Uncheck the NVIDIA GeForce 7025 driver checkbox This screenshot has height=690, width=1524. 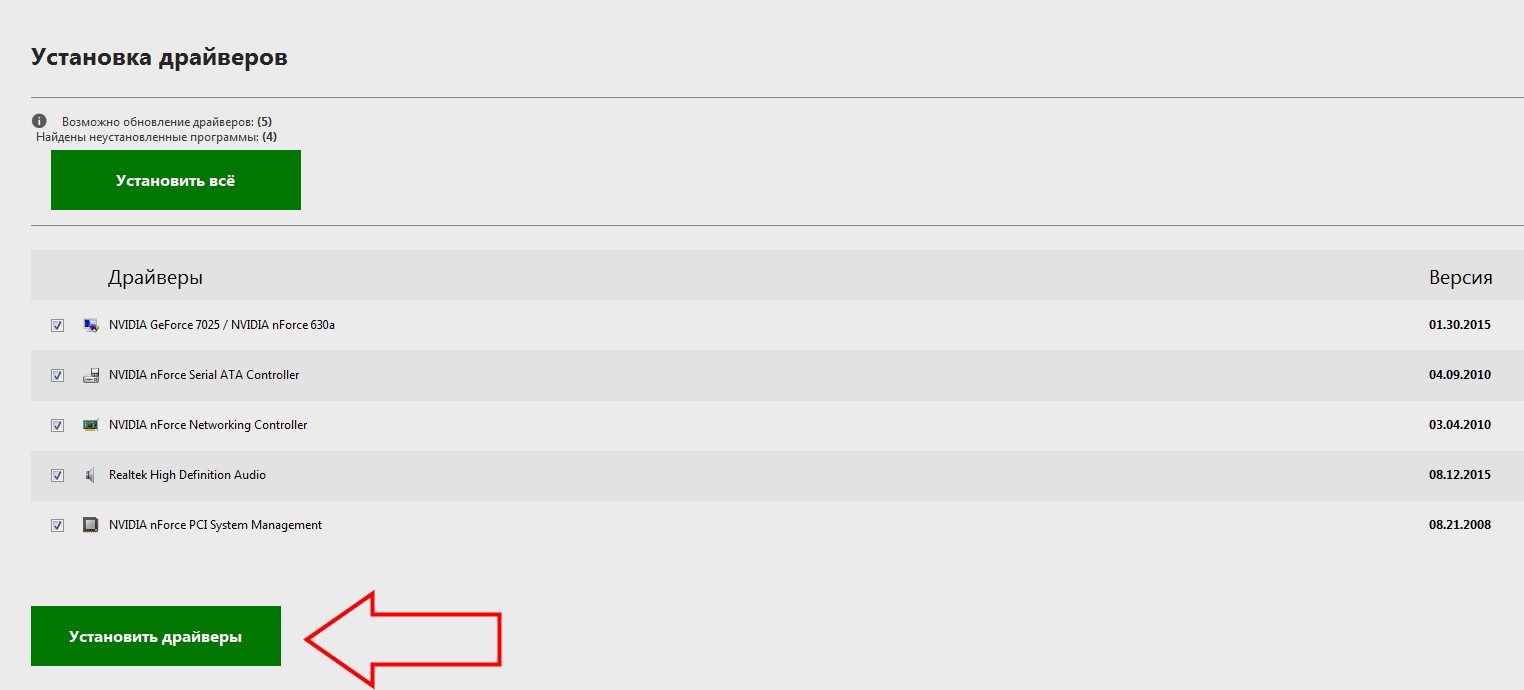click(58, 325)
